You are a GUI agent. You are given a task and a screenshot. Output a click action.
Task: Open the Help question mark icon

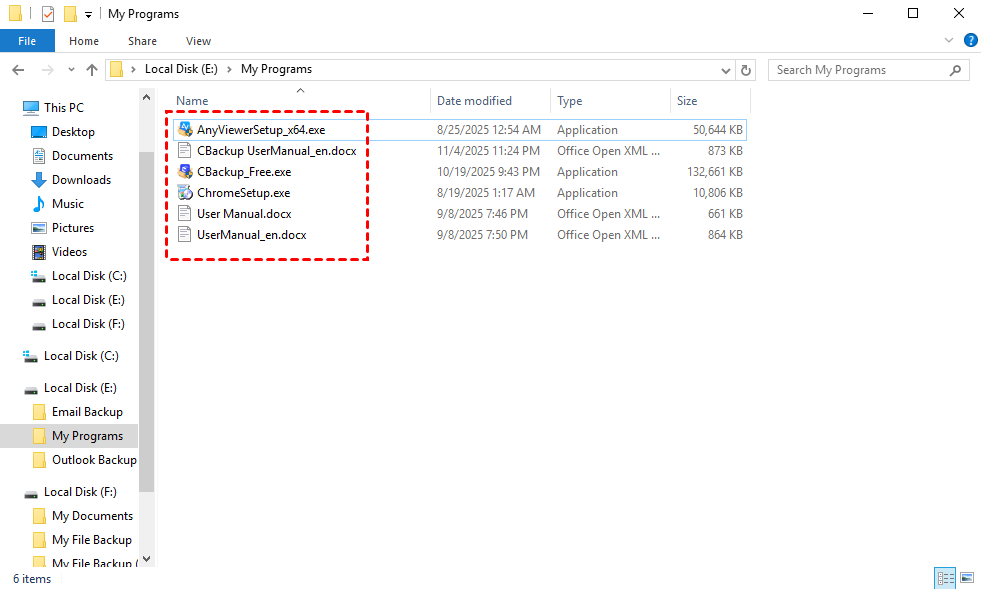pos(970,41)
